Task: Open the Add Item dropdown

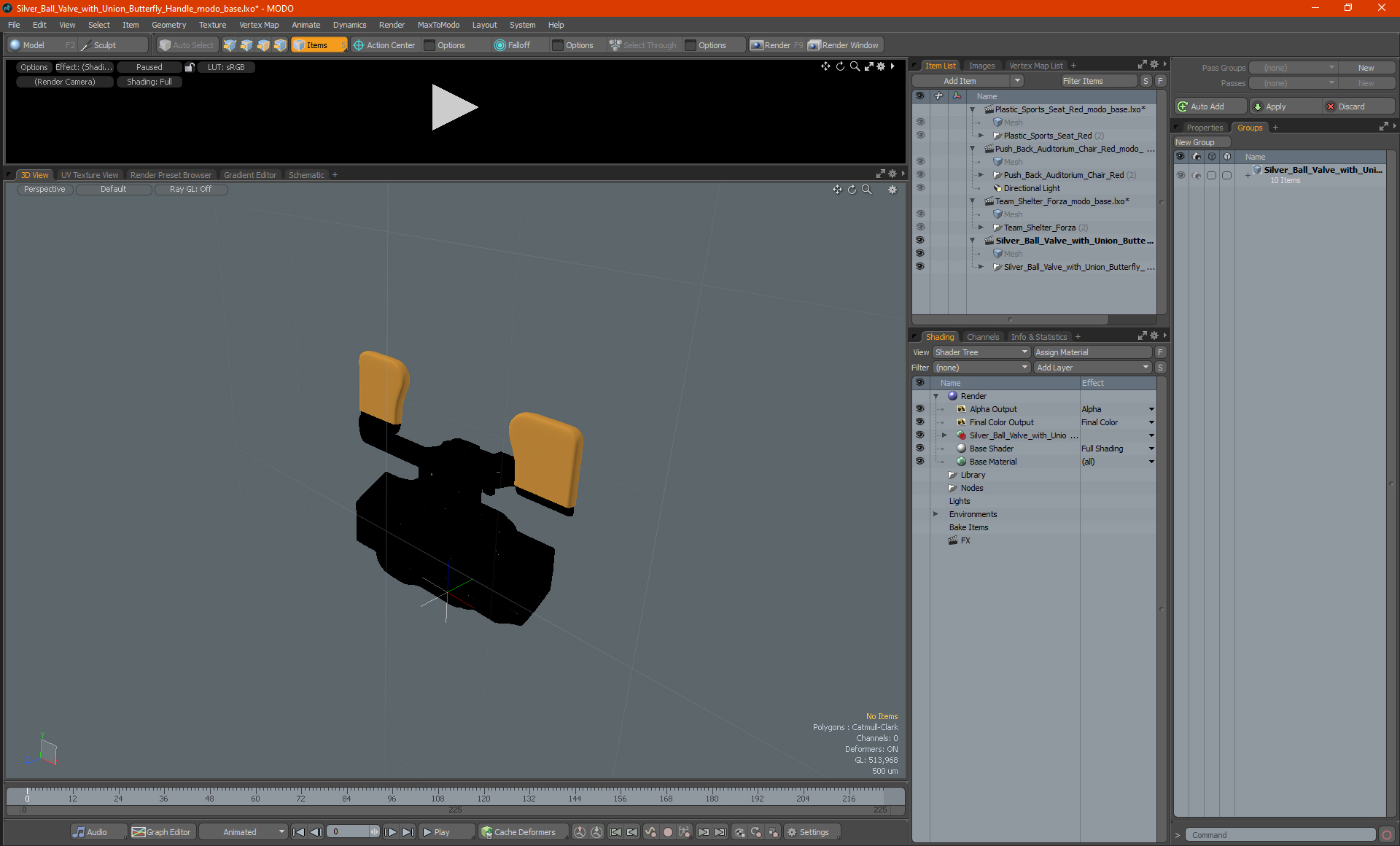Action: (967, 81)
